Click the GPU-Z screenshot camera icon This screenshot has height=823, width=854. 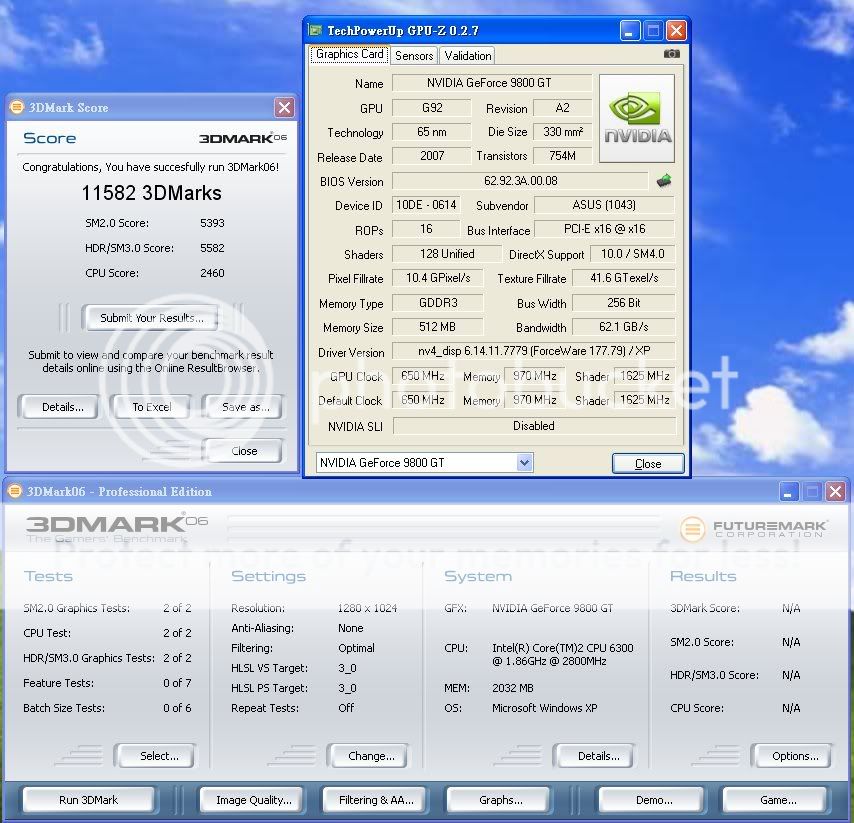pyautogui.click(x=672, y=54)
